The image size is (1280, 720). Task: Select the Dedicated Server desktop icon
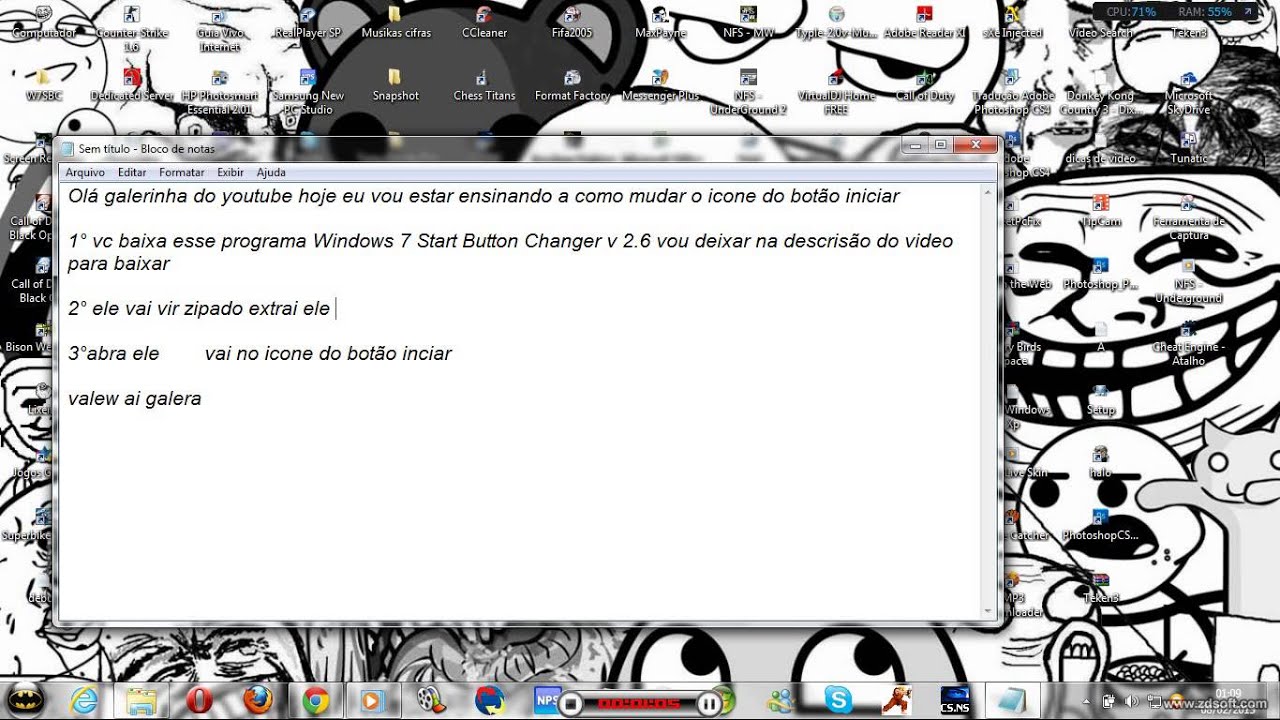pos(131,85)
